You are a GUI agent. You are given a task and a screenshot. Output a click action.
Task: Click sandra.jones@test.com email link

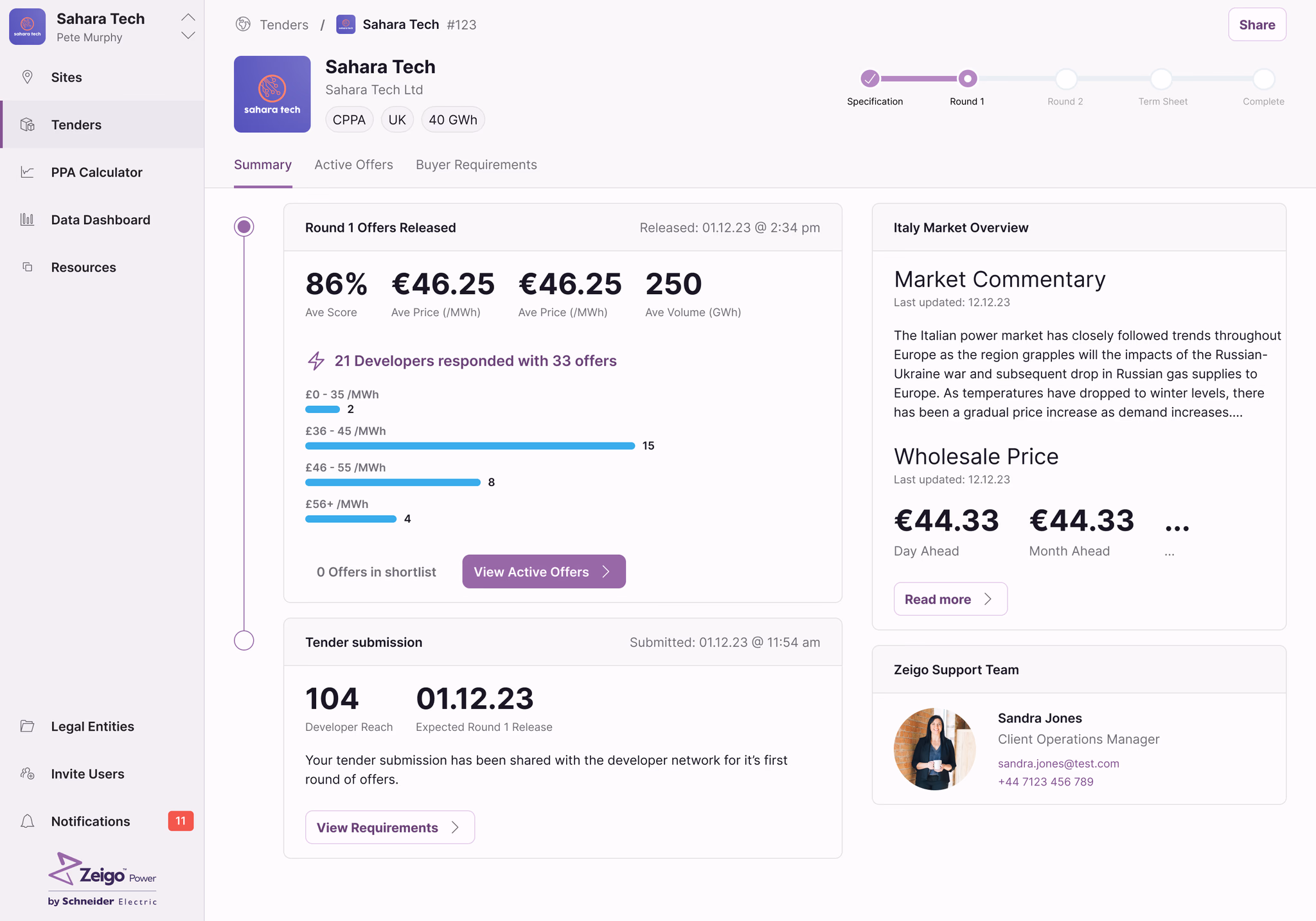click(1058, 763)
